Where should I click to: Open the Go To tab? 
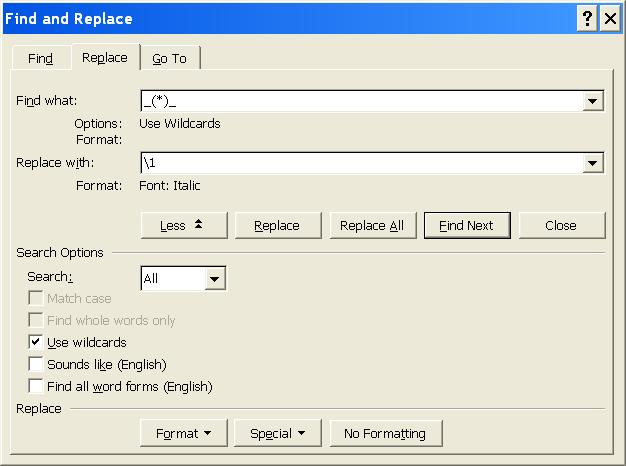169,59
